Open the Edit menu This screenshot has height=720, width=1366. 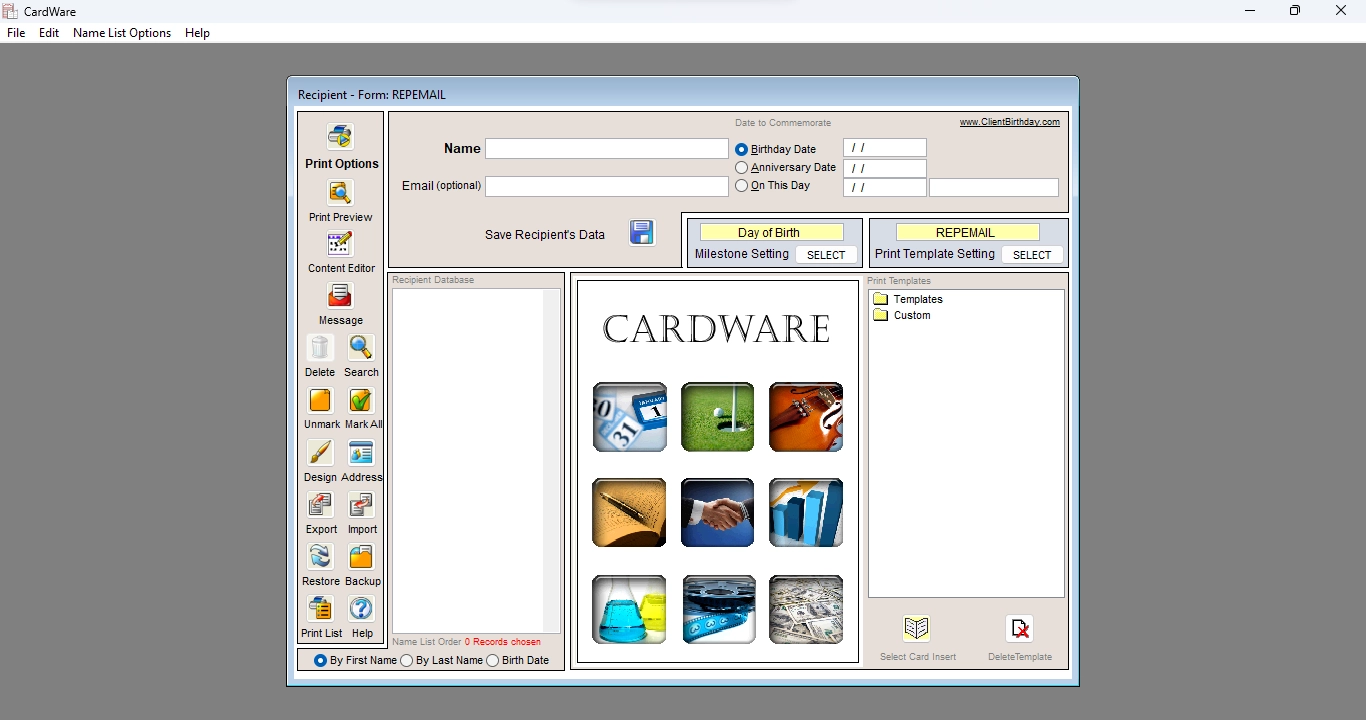tap(48, 33)
